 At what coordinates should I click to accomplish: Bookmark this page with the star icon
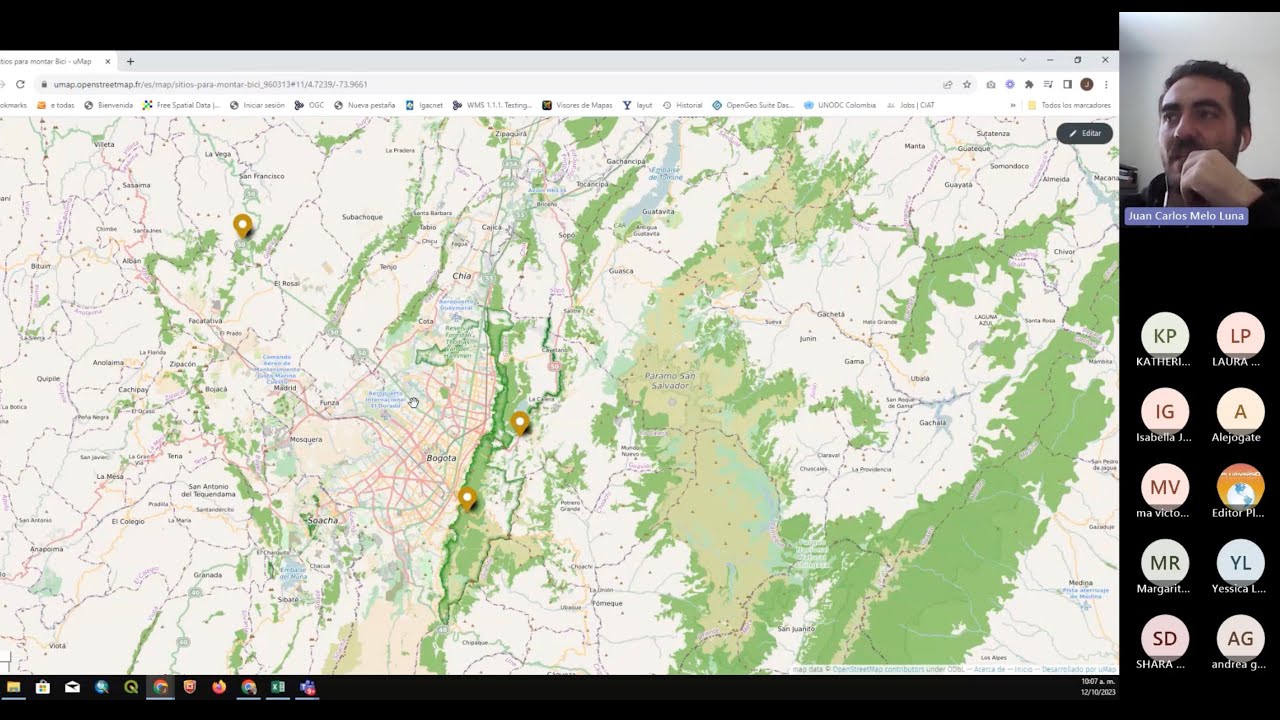(x=966, y=85)
